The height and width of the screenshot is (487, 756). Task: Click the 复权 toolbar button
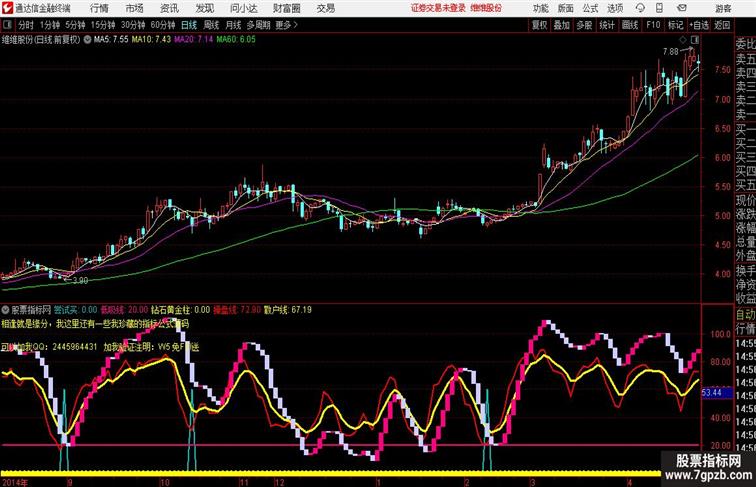click(x=539, y=25)
